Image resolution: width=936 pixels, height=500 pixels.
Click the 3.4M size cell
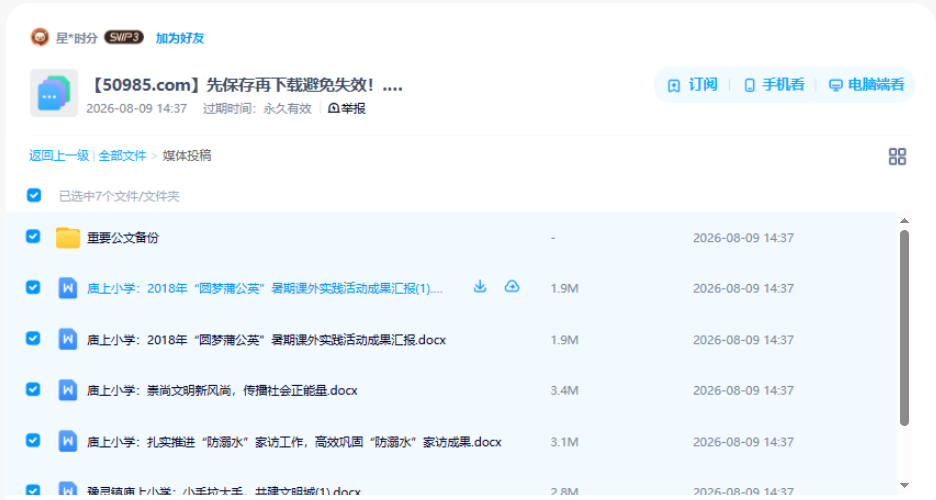[564, 390]
